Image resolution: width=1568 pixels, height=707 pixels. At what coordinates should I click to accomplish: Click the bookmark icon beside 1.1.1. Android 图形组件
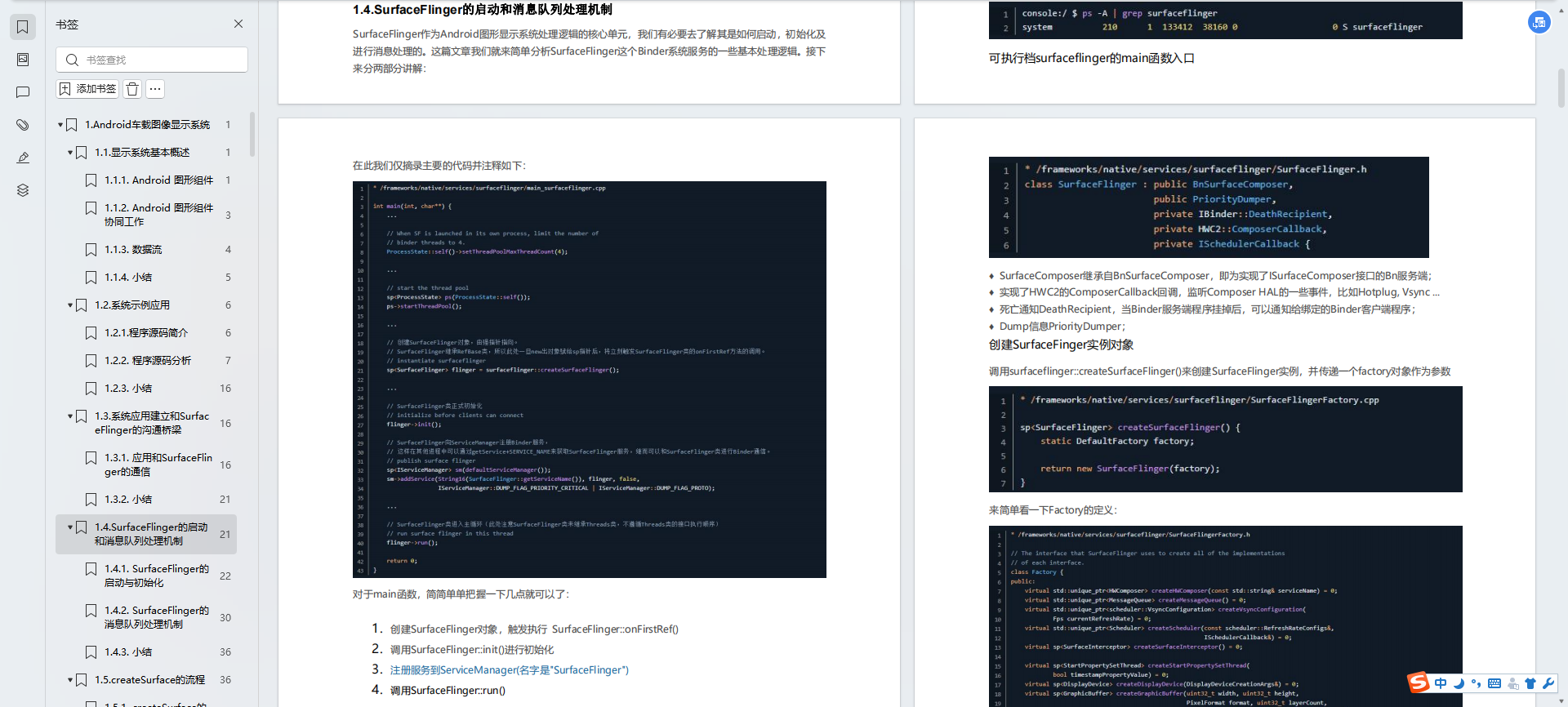pyautogui.click(x=91, y=180)
